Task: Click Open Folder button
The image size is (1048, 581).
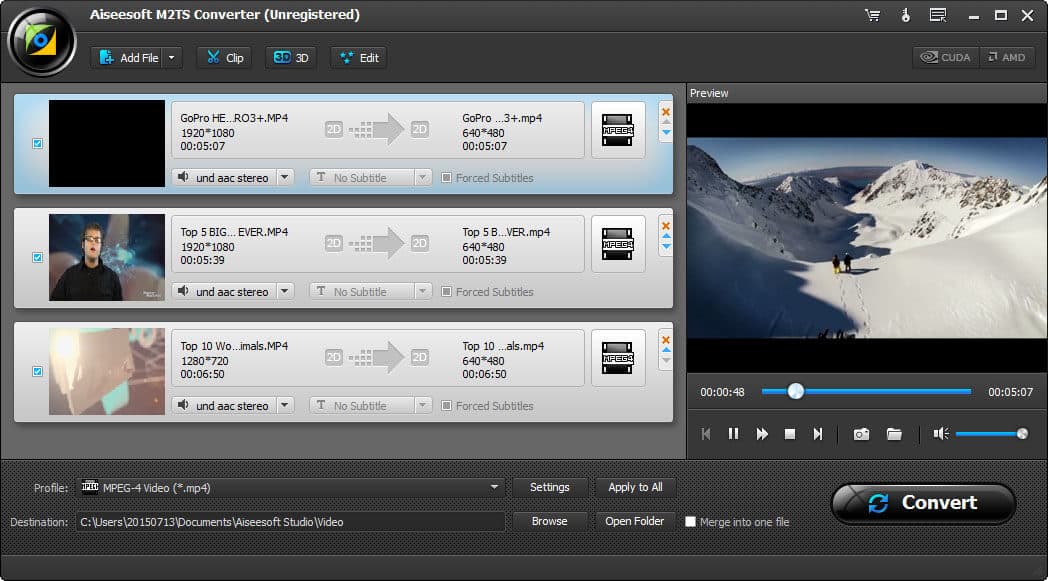Action: click(635, 521)
